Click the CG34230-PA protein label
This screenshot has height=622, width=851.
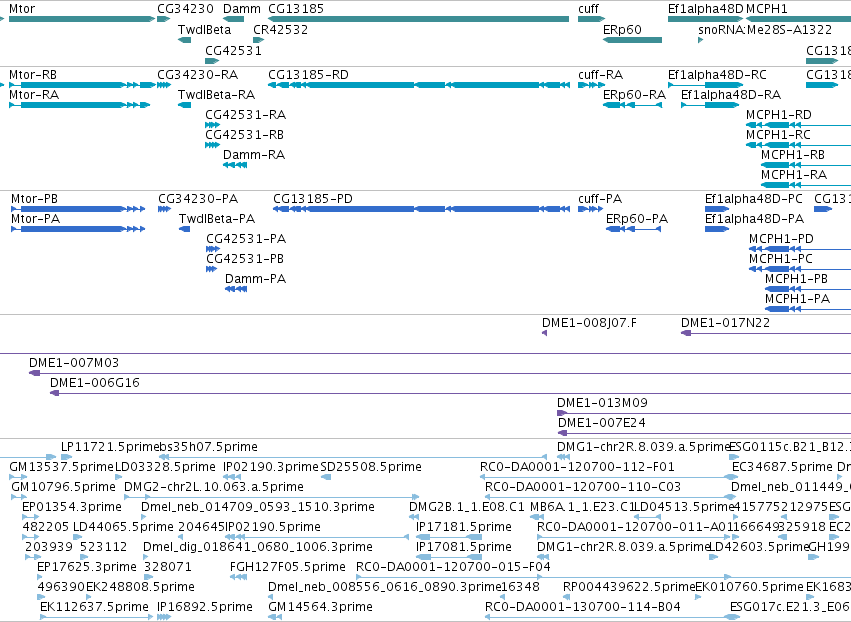click(x=198, y=199)
